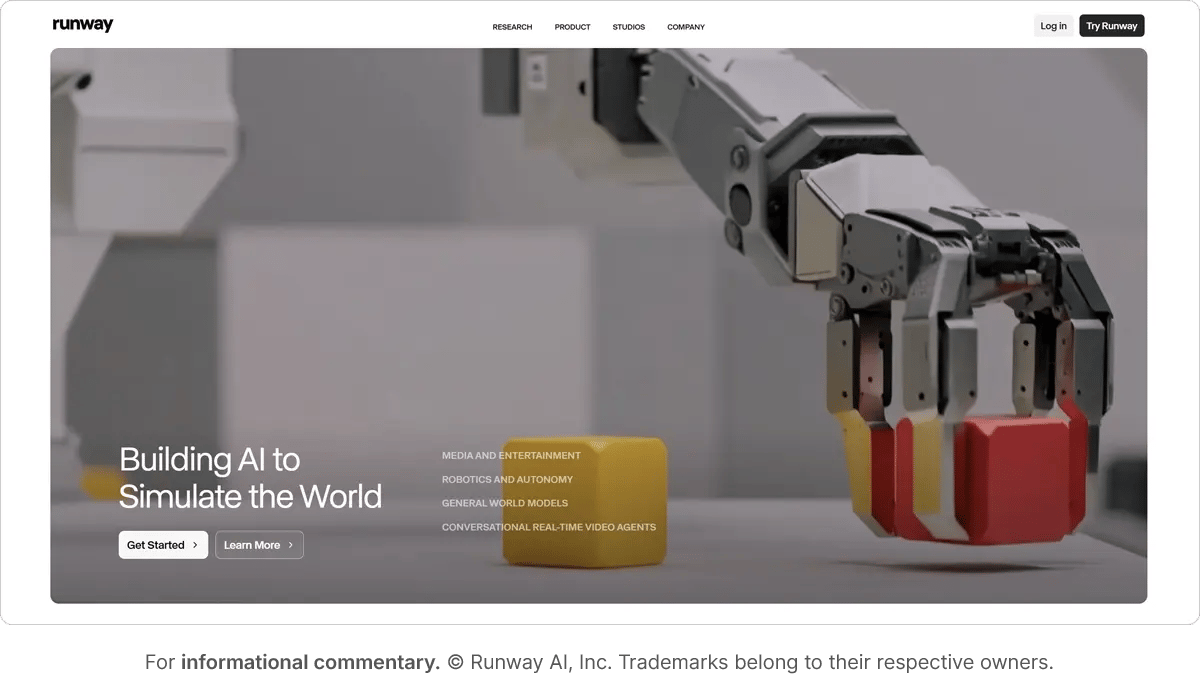Select ROBOTICS AND AUTONOMY
Viewport: 1200px width, 674px height.
507,479
